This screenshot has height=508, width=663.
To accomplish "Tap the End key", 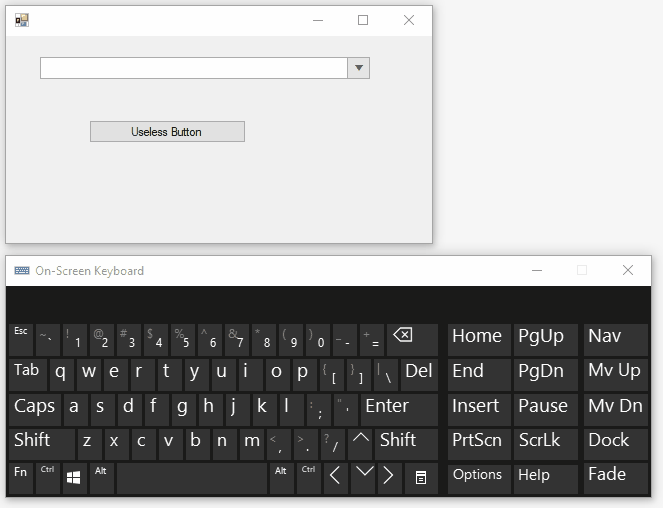I will (x=479, y=375).
